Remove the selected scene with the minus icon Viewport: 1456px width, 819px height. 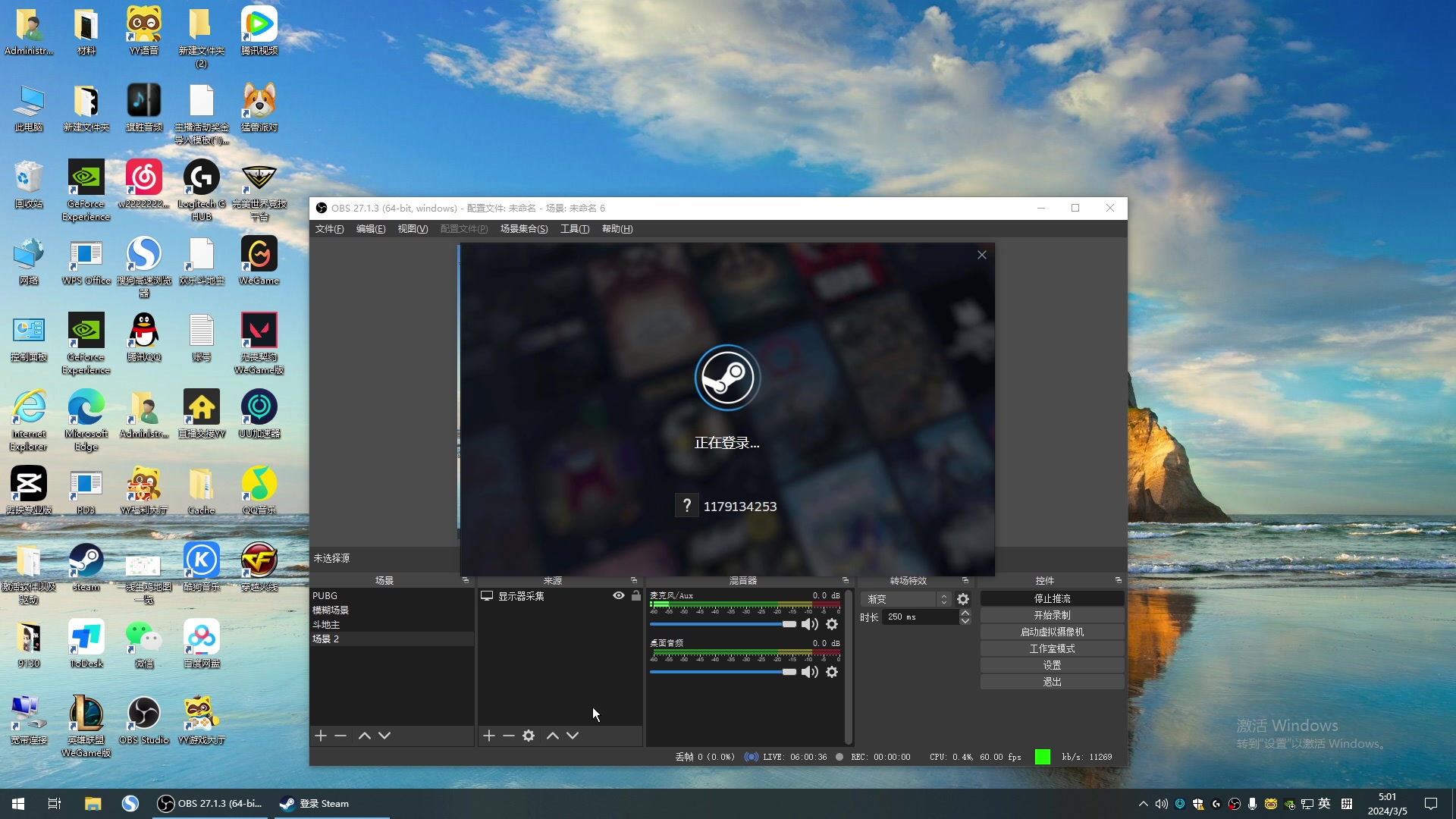(340, 736)
